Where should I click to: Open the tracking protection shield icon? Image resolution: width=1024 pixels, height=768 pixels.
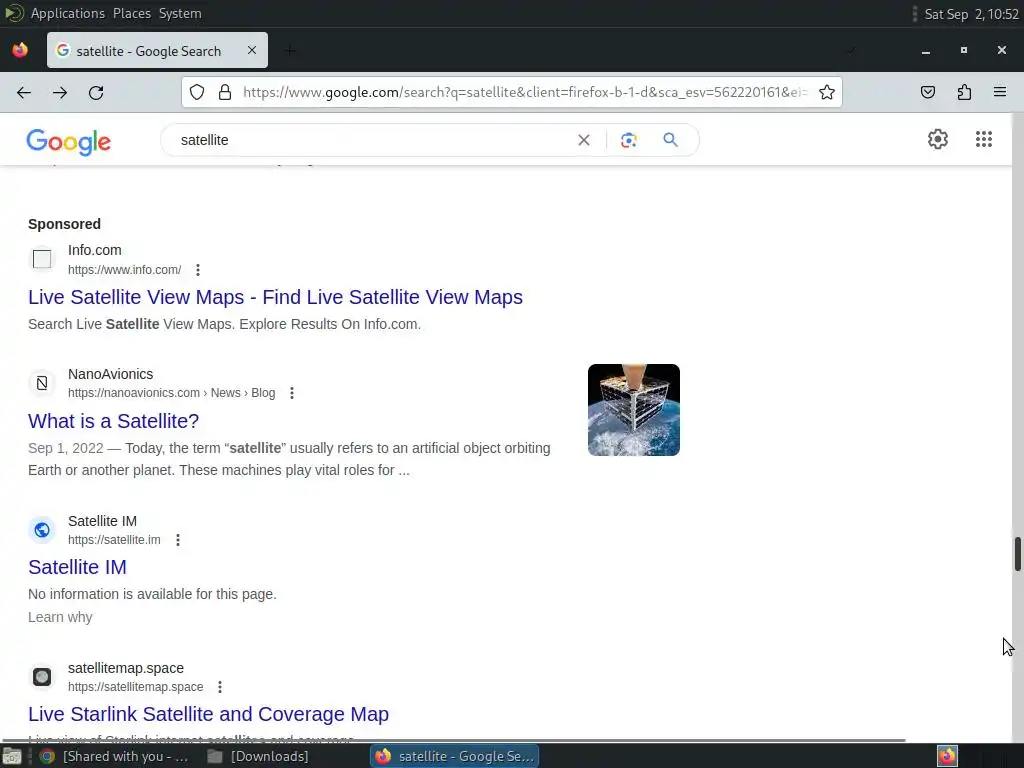click(x=197, y=92)
